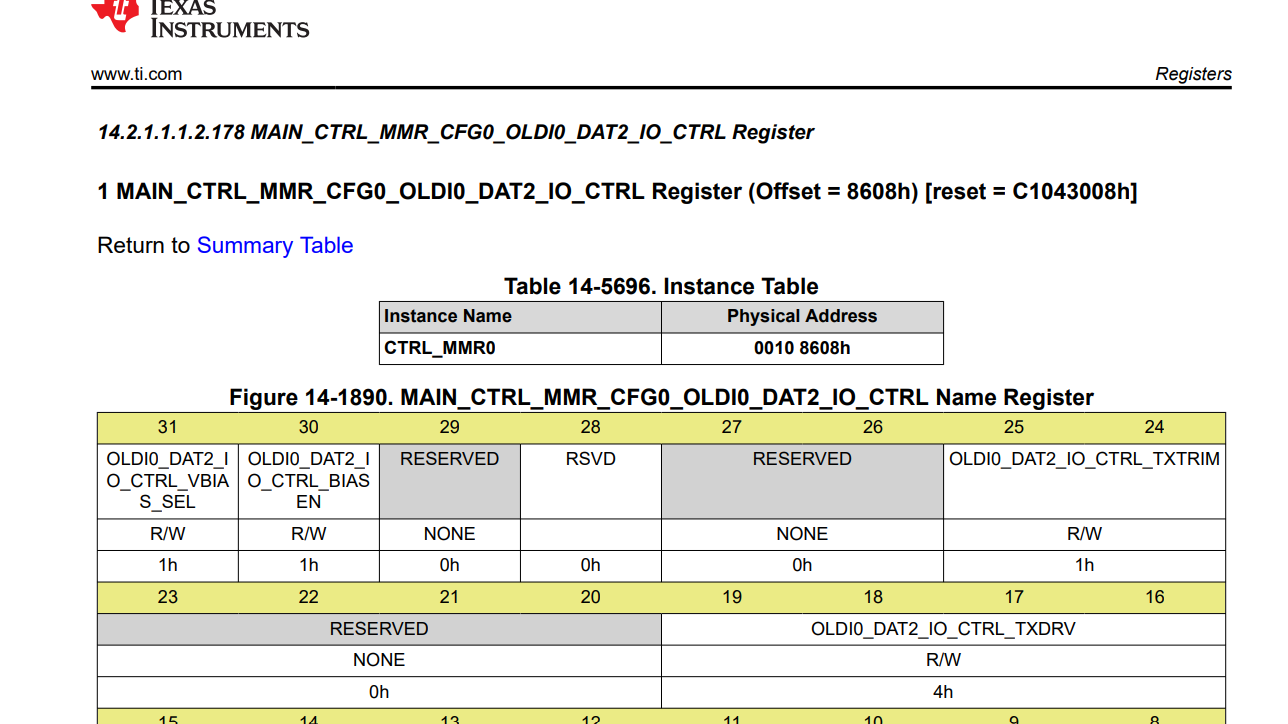1288x724 pixels.
Task: Click the Registers page header text
Action: tap(1193, 74)
